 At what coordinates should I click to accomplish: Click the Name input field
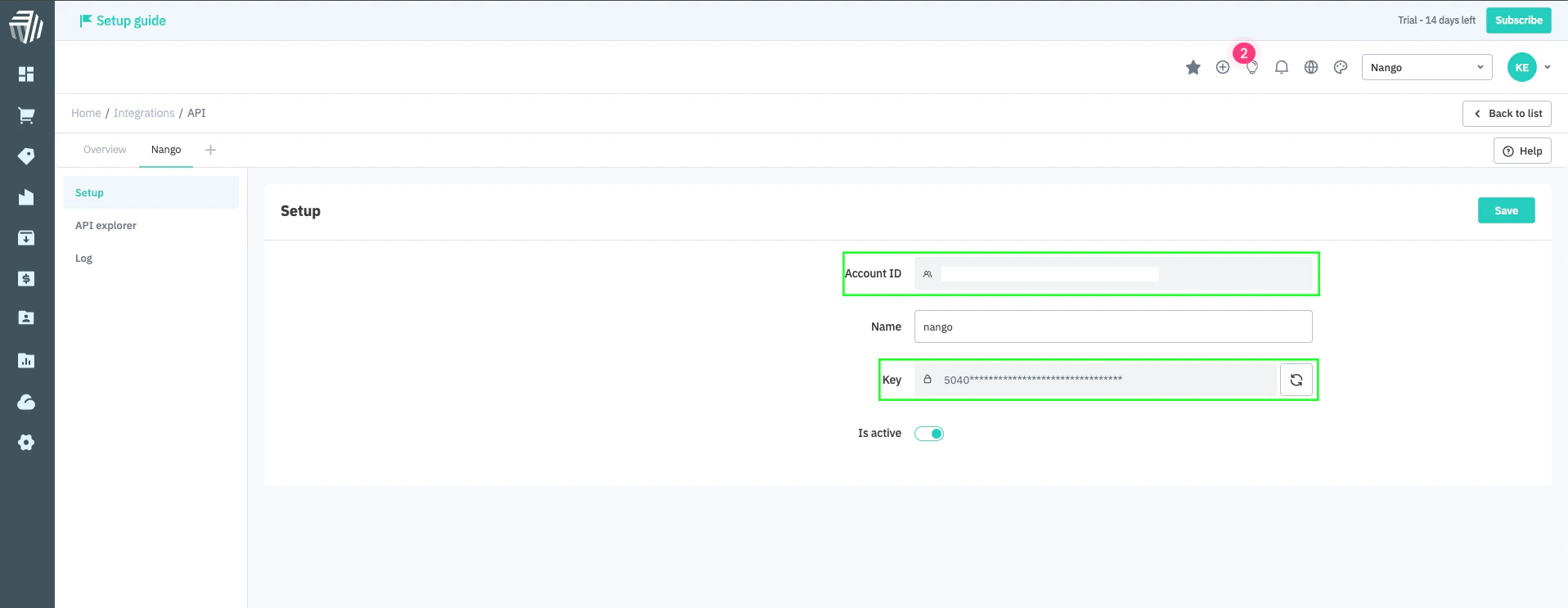(x=1113, y=327)
